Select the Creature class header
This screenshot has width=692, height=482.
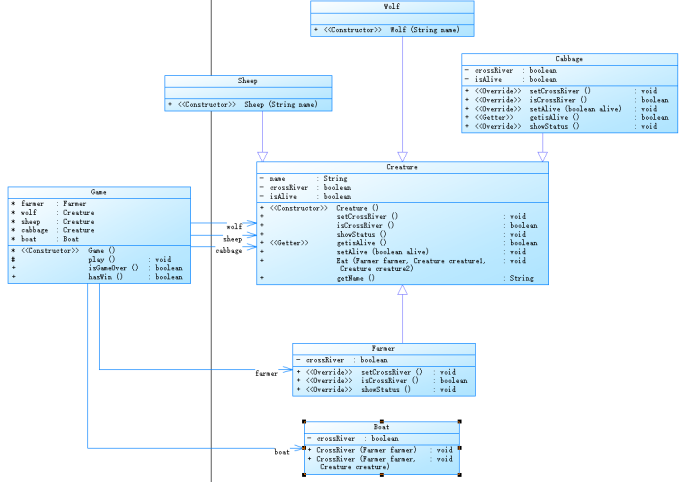[x=402, y=167]
